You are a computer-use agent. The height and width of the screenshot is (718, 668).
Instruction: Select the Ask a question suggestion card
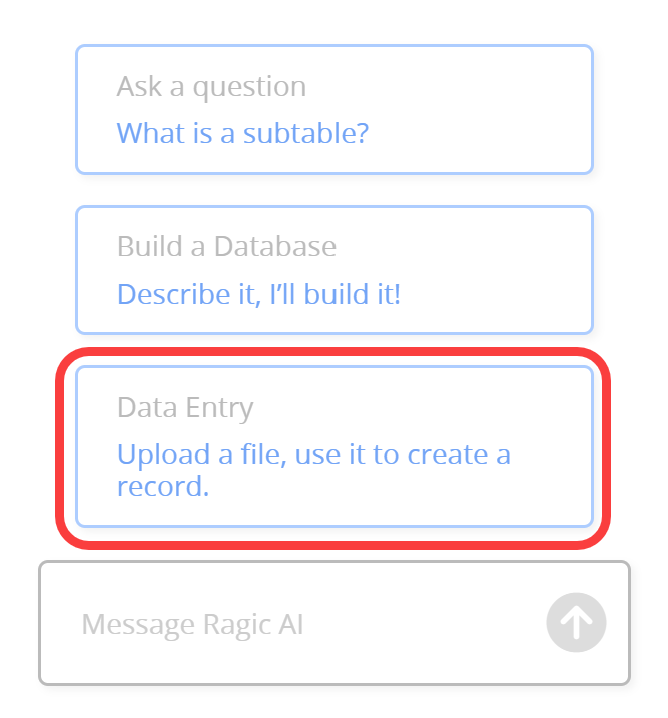[334, 109]
